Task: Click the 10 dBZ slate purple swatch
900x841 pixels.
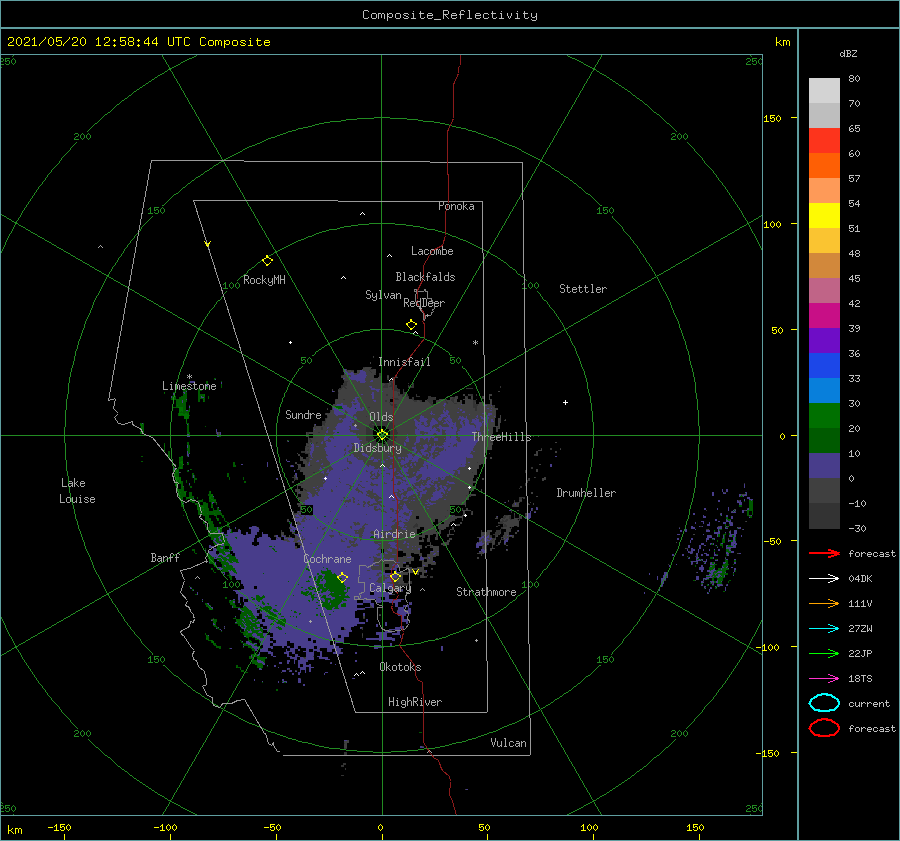Action: [824, 466]
